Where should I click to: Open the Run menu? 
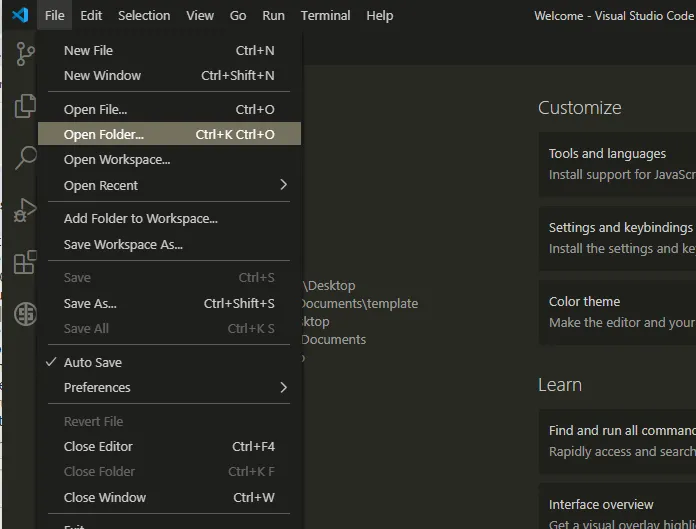click(273, 16)
